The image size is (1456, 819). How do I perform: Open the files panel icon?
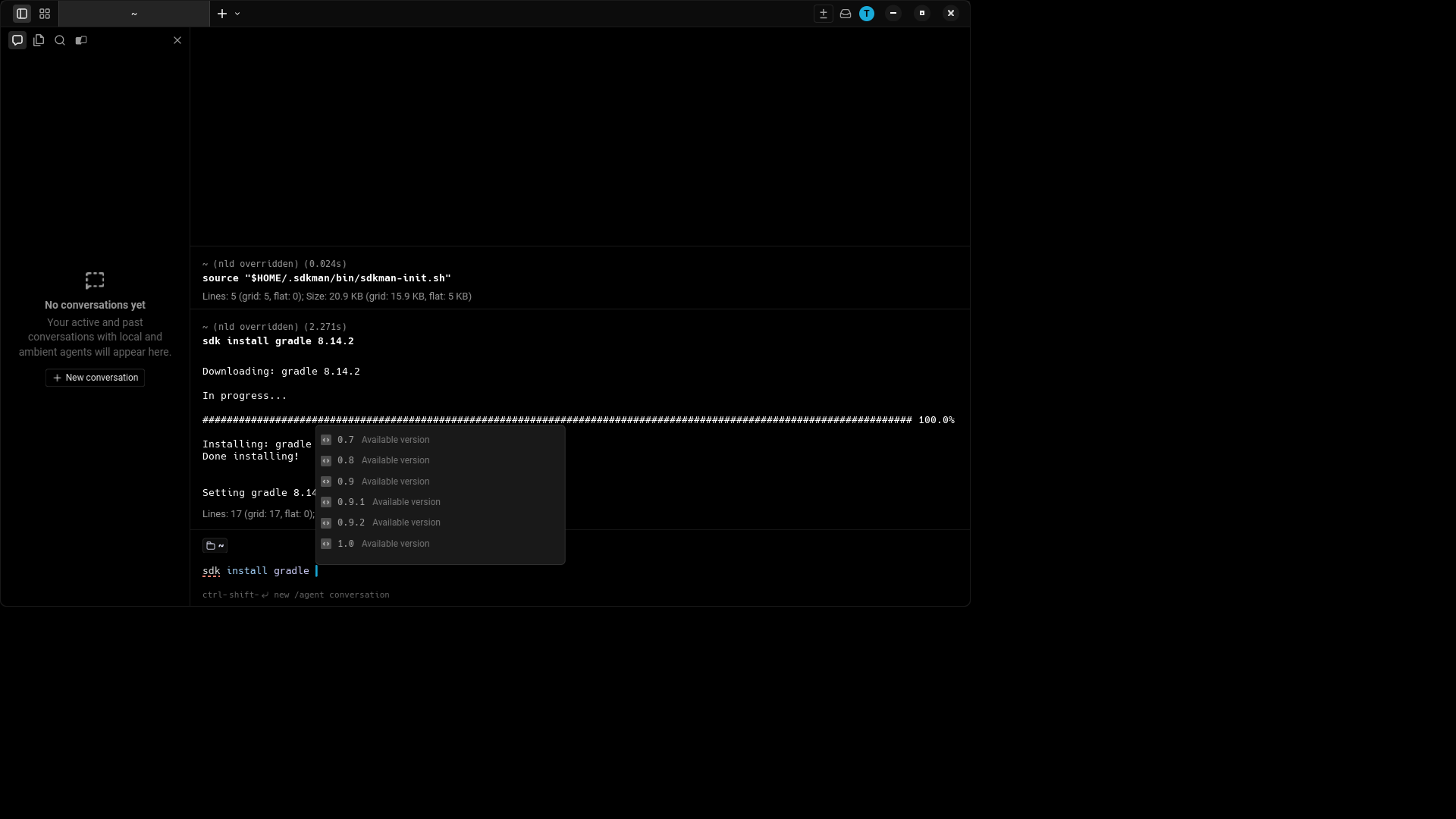click(x=39, y=40)
